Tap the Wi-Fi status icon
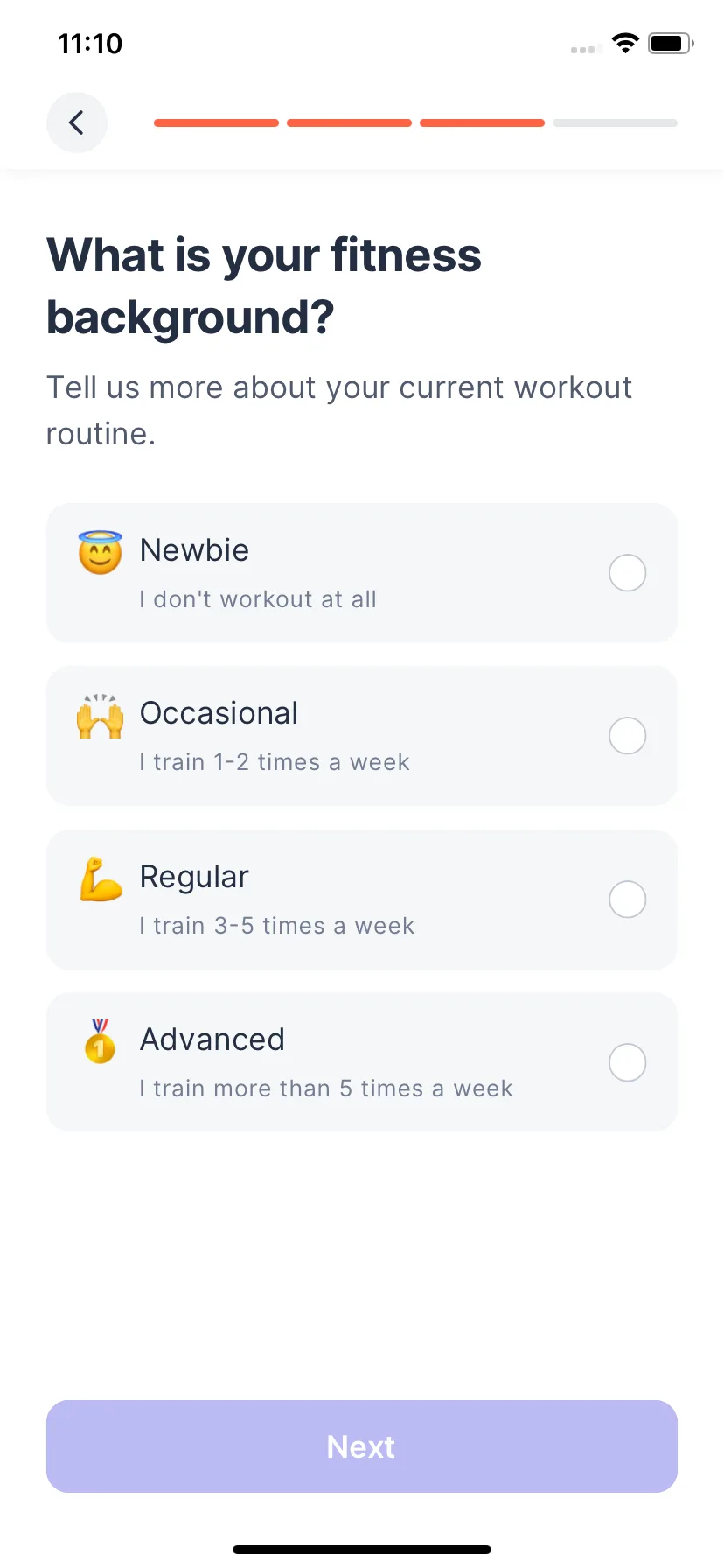724x1568 pixels. pyautogui.click(x=625, y=43)
